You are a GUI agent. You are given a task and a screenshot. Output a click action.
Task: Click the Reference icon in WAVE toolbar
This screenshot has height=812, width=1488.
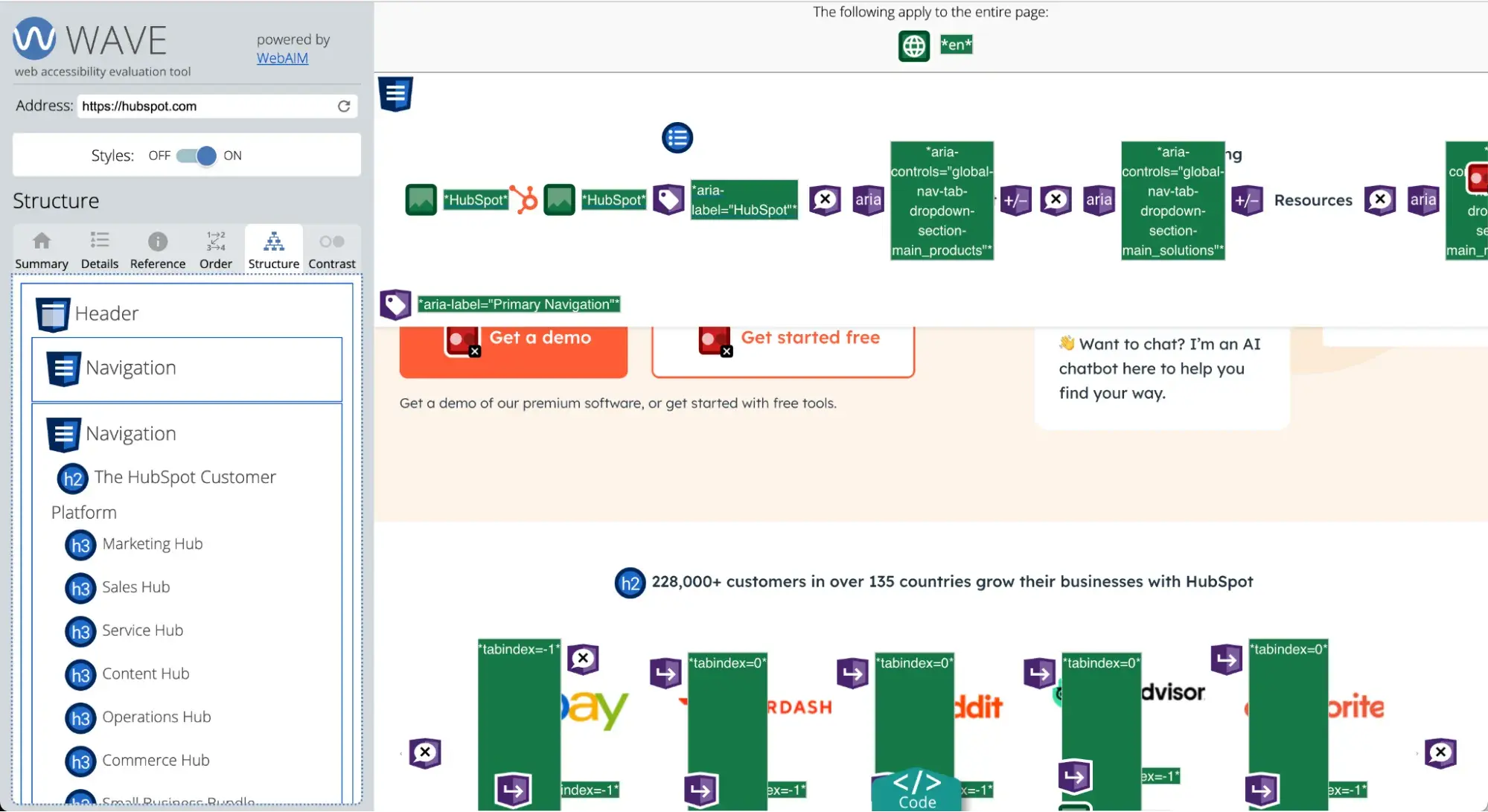157,247
